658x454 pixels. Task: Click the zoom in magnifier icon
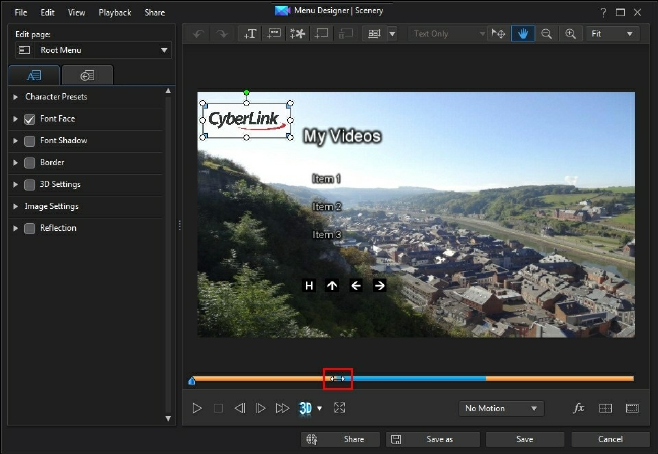click(x=571, y=34)
